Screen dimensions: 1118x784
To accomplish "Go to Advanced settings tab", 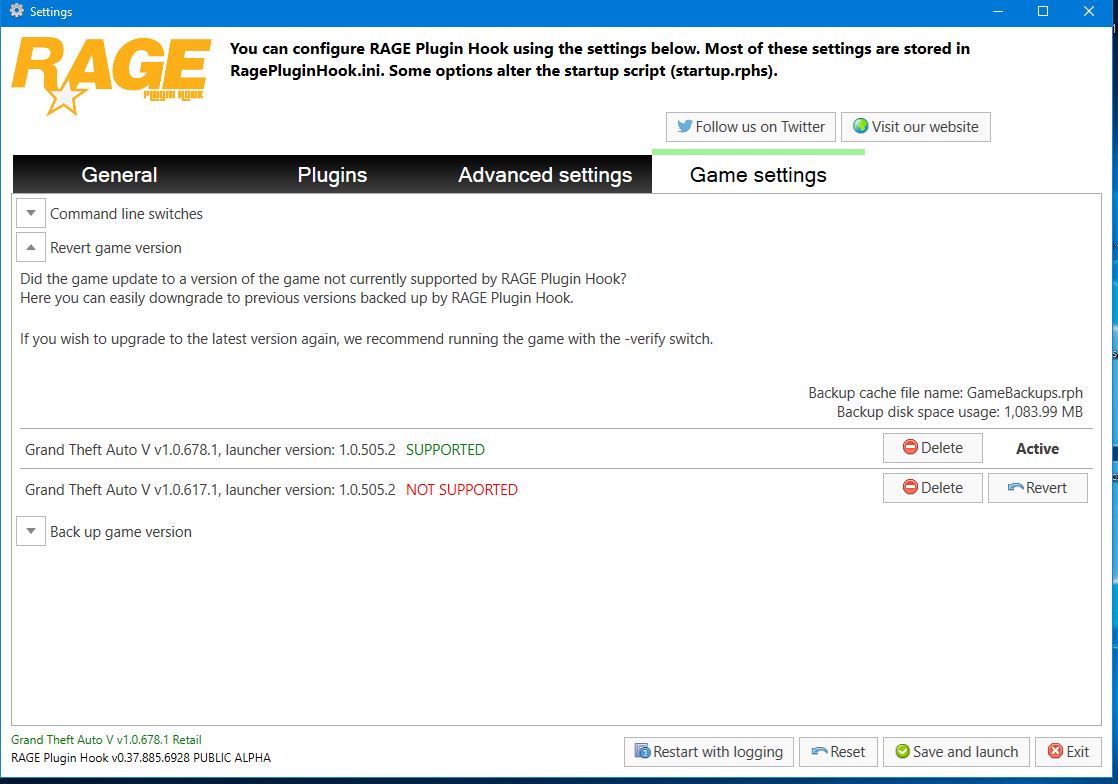I will (x=545, y=175).
